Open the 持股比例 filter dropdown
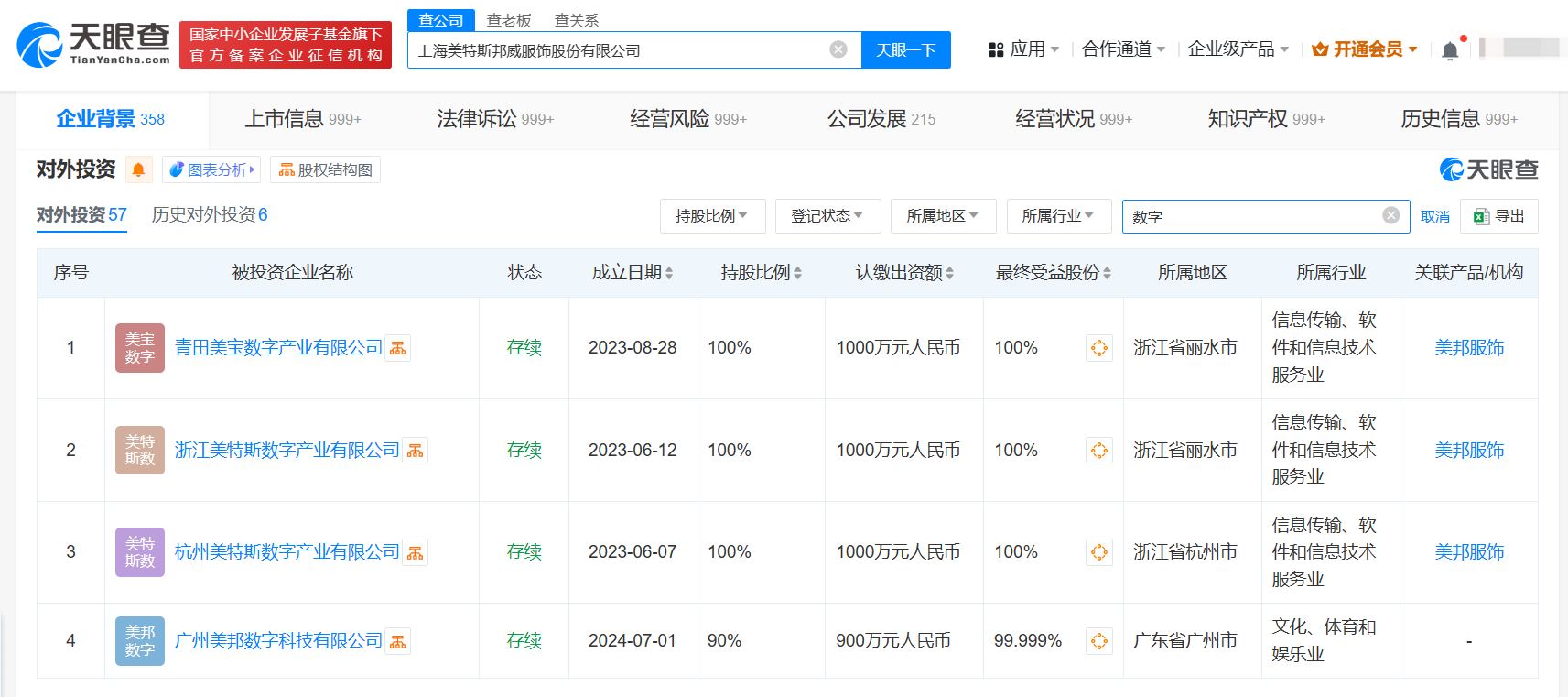The image size is (1568, 697). (x=712, y=216)
